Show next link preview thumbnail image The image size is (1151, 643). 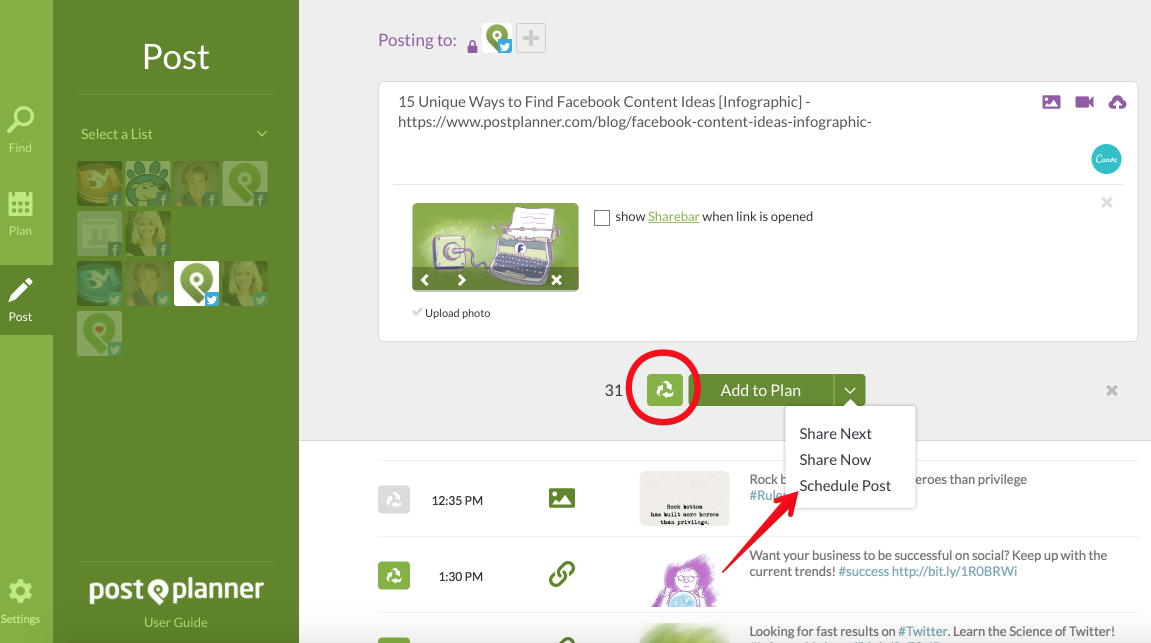[x=461, y=280]
